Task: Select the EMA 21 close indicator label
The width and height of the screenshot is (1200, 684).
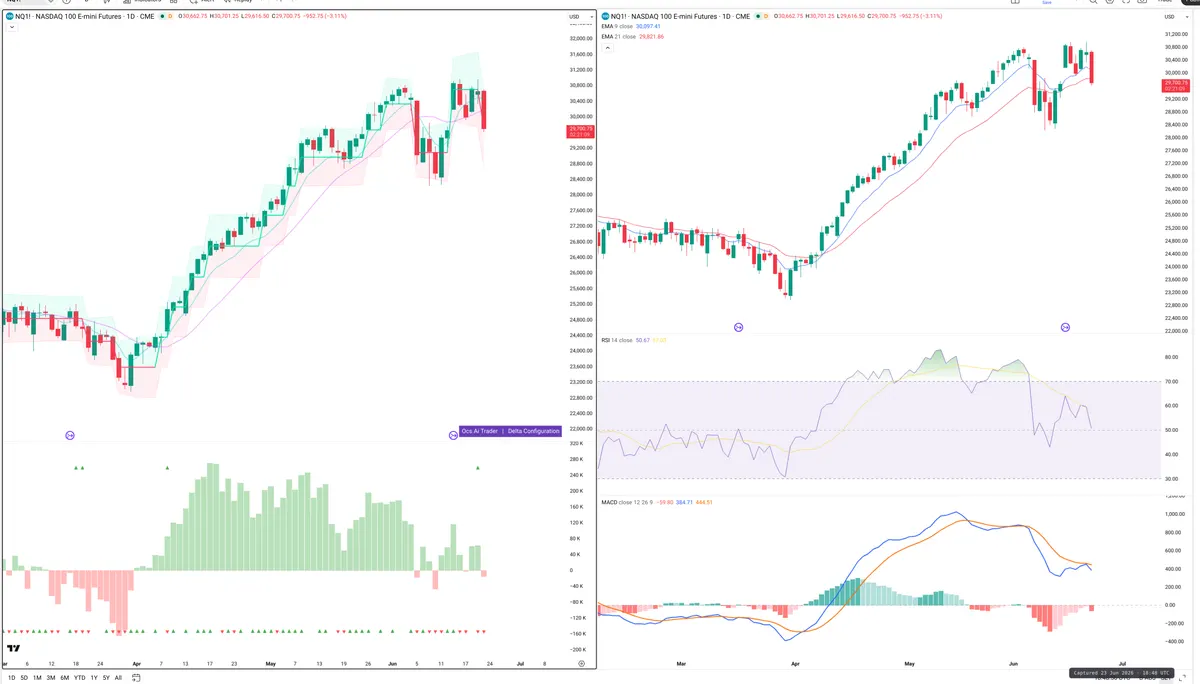Action: point(619,36)
